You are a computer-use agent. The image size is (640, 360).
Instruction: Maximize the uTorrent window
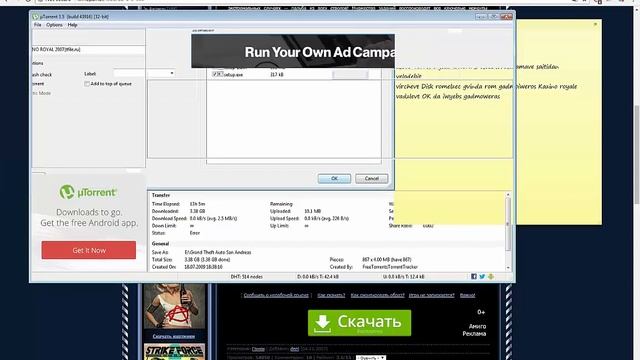pyautogui.click(x=493, y=17)
